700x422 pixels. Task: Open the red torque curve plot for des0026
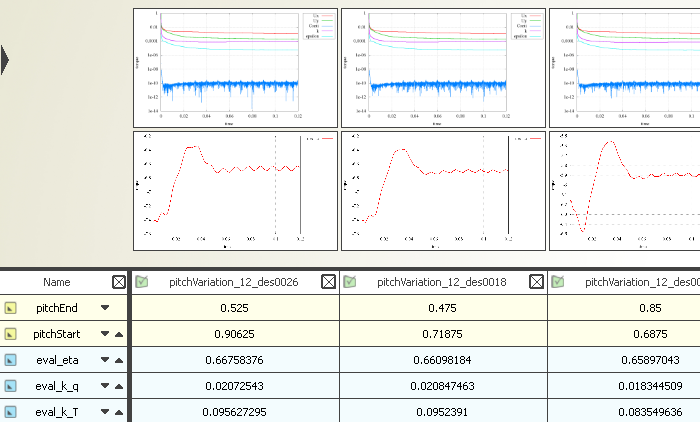(235, 191)
